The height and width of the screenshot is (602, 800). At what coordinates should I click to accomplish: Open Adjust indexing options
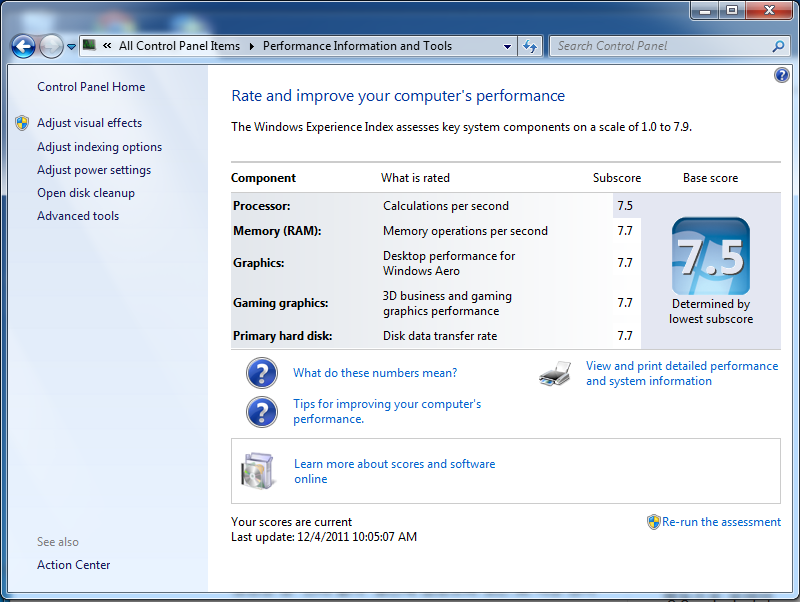click(x=99, y=147)
